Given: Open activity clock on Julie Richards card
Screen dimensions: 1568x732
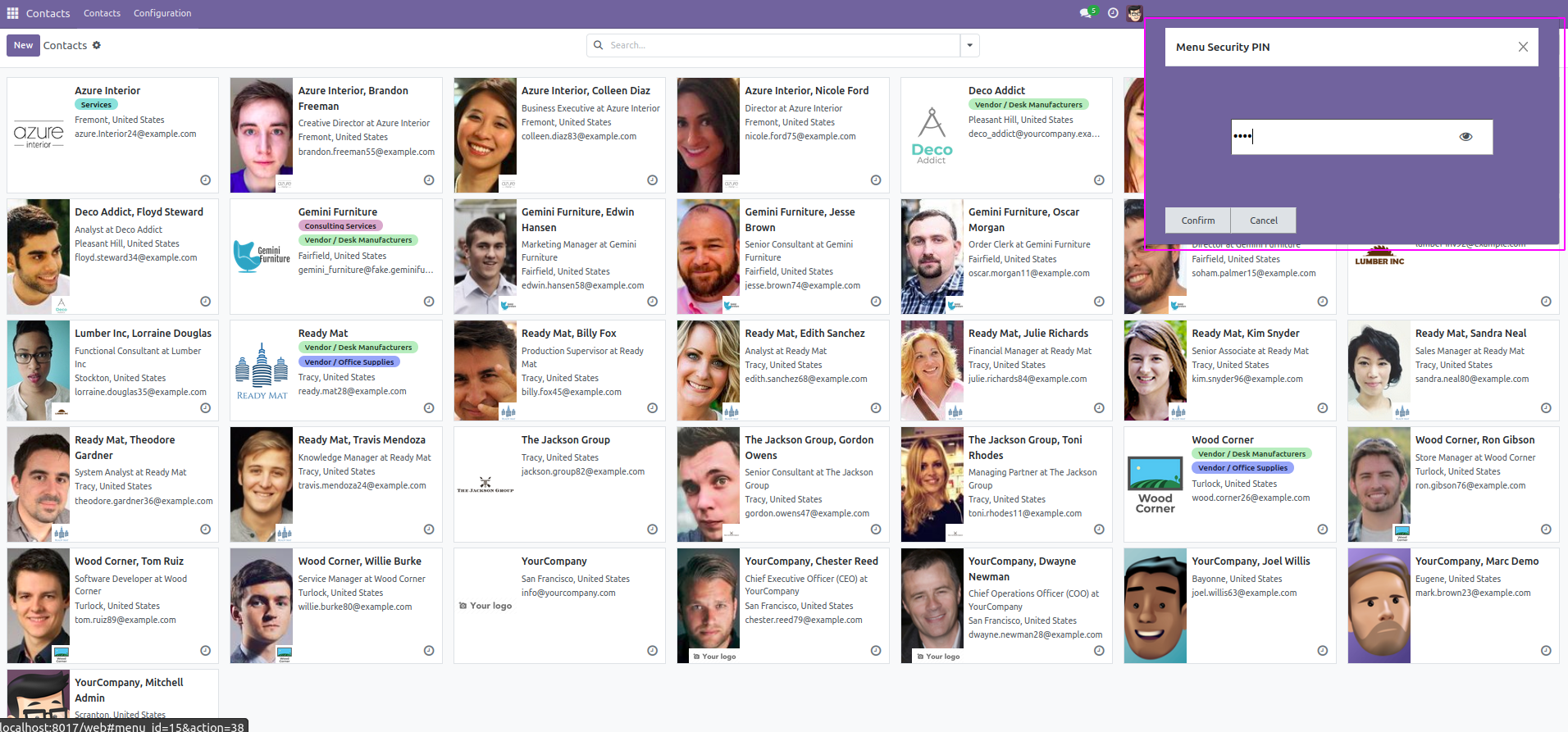Looking at the screenshot, I should pyautogui.click(x=1099, y=408).
